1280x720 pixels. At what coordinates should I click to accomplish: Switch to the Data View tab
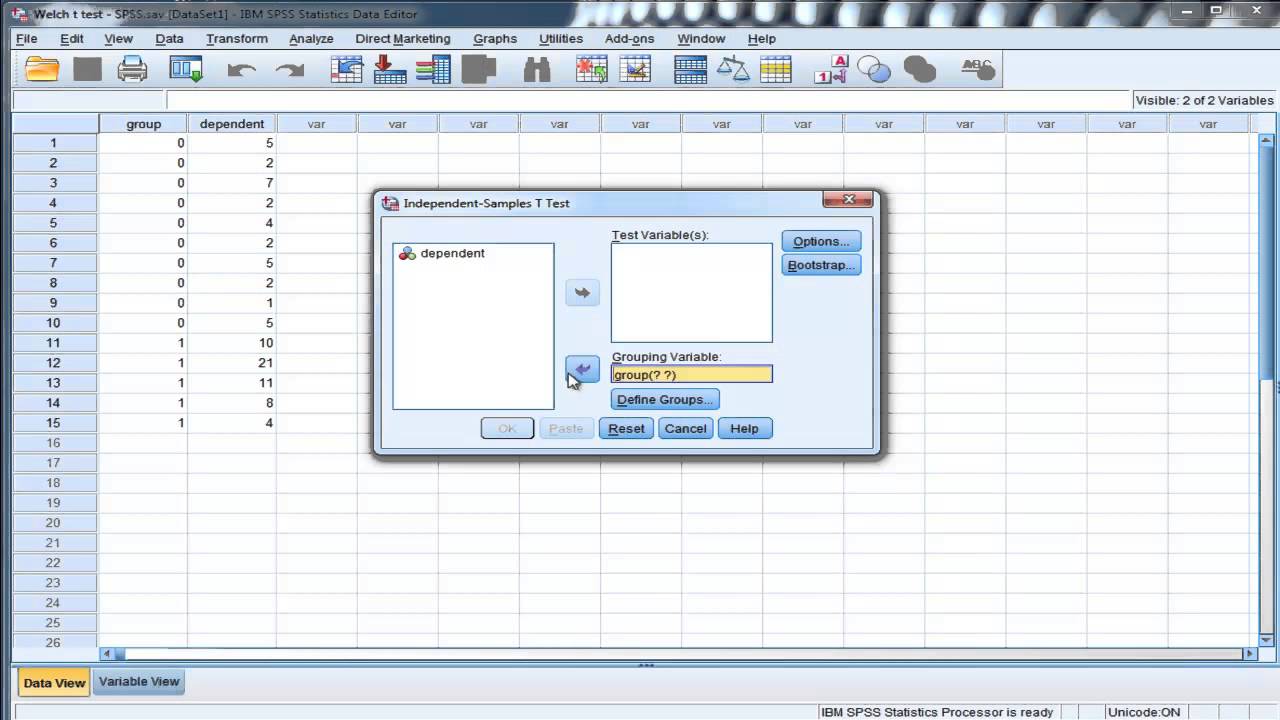click(54, 683)
